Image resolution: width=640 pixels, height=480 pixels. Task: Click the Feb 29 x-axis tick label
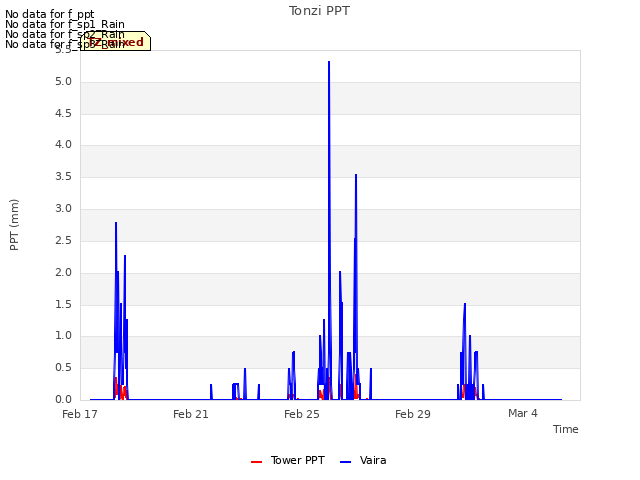point(413,414)
